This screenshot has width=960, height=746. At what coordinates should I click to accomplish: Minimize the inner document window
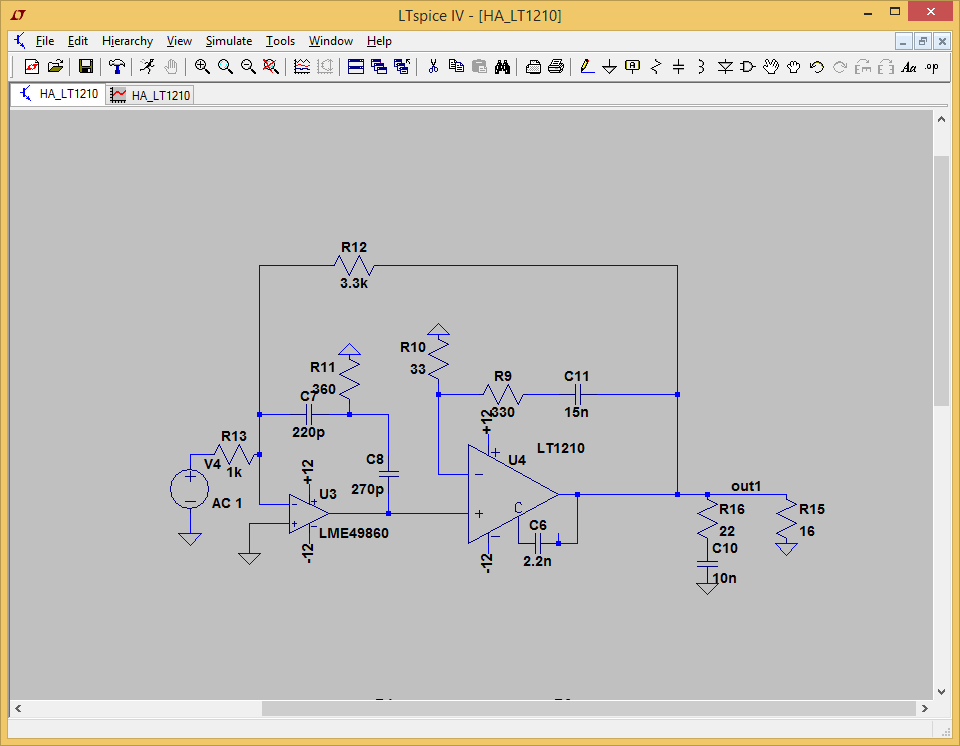pos(903,42)
